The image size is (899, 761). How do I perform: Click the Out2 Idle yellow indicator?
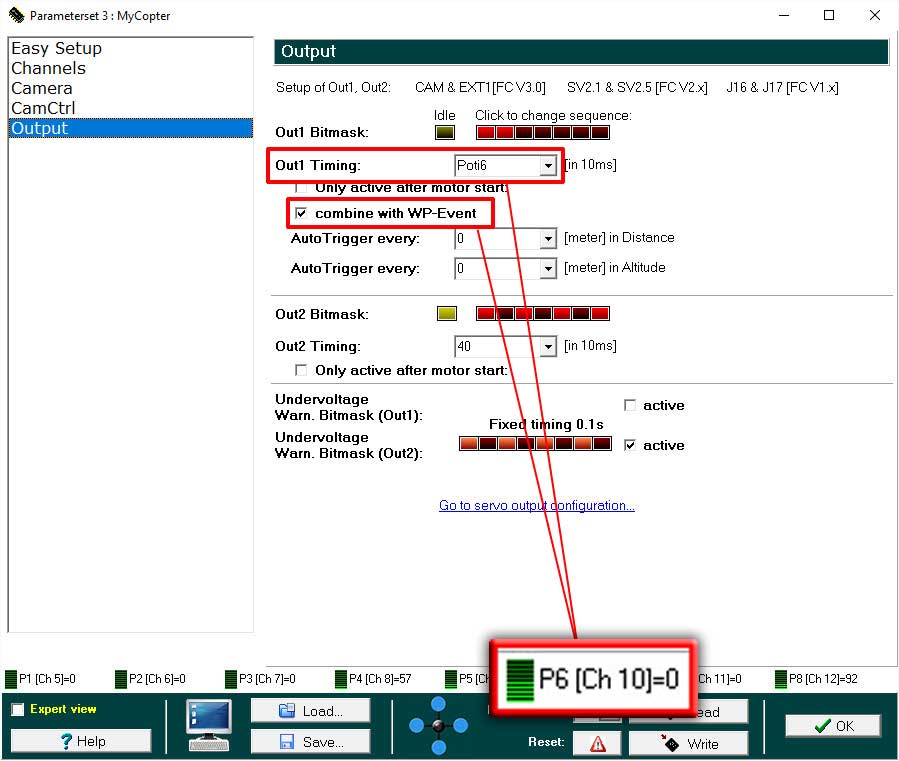(x=447, y=314)
